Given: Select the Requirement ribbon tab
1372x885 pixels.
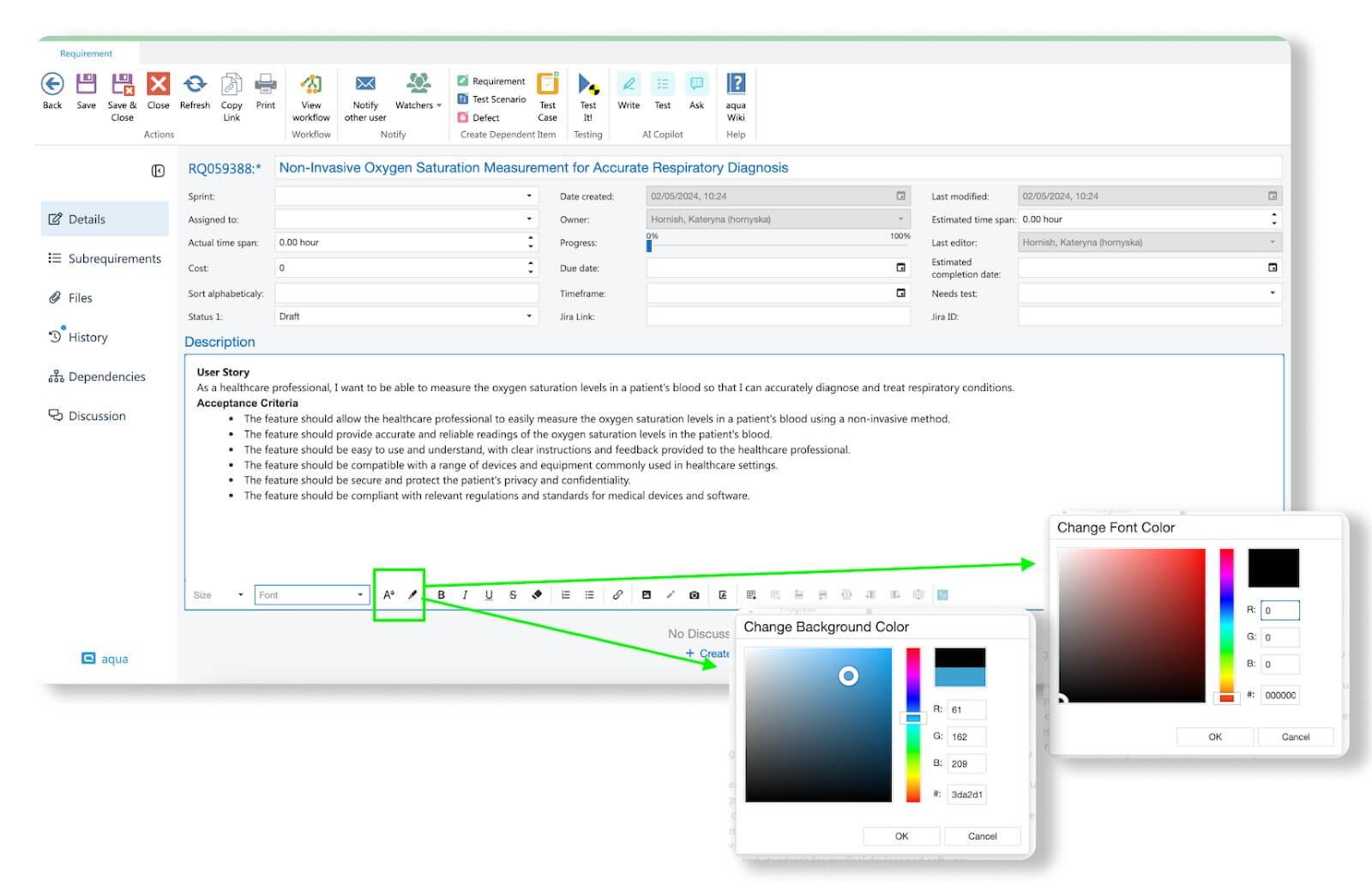Looking at the screenshot, I should [86, 53].
